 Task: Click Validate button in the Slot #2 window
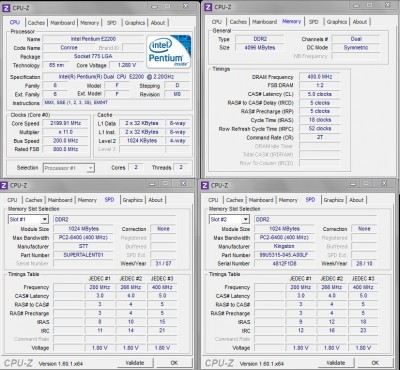click(x=336, y=363)
